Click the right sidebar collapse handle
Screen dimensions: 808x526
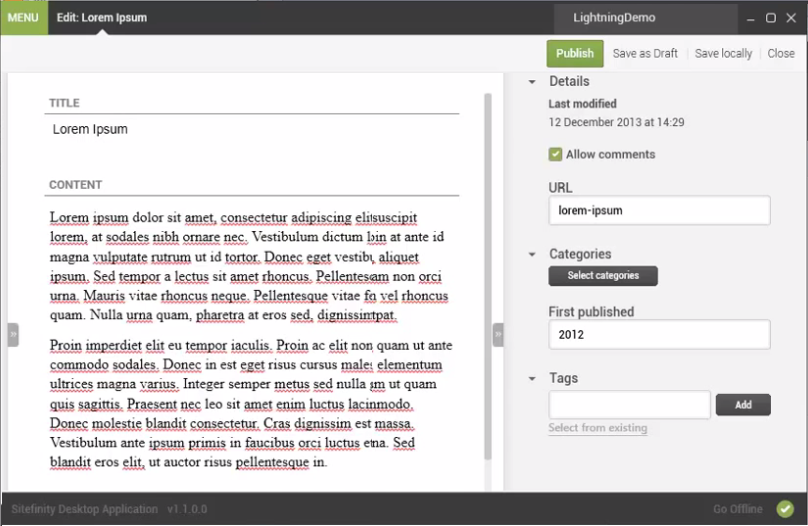point(498,334)
